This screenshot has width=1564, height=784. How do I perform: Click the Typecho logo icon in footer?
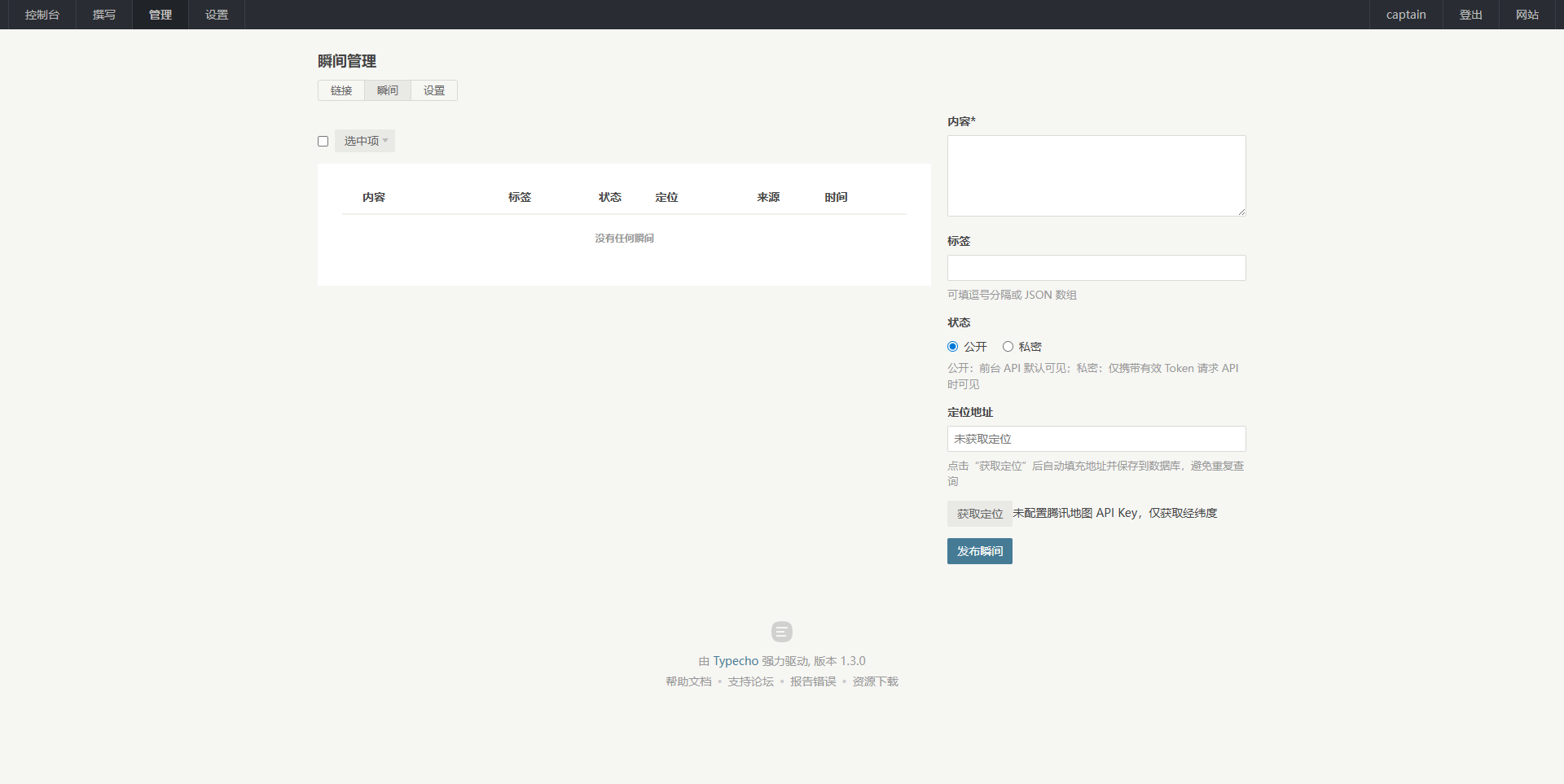tap(781, 632)
